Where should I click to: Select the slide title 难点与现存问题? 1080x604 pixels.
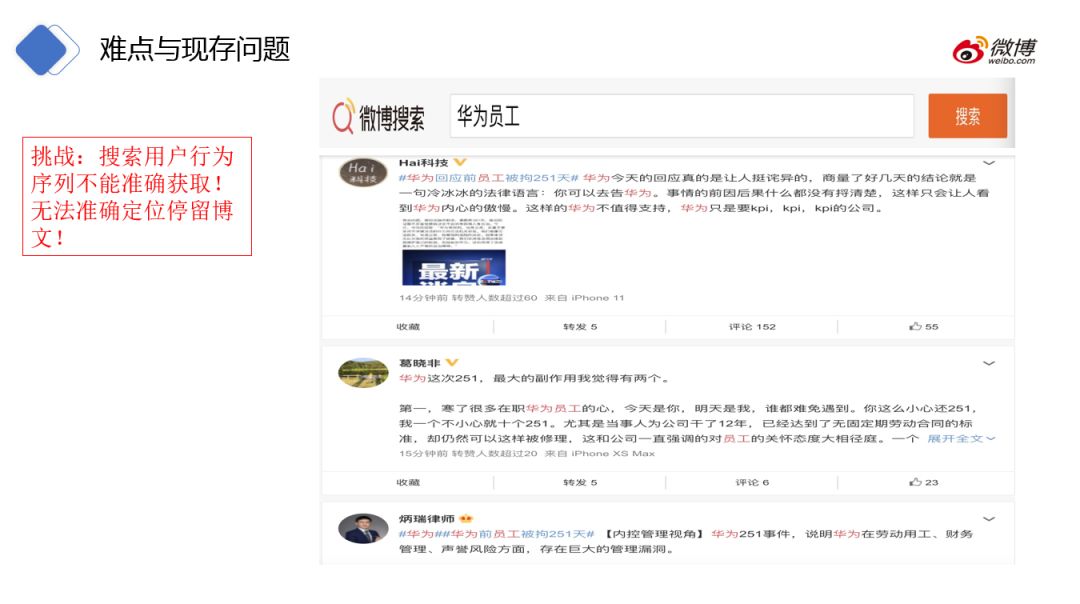click(x=195, y=50)
